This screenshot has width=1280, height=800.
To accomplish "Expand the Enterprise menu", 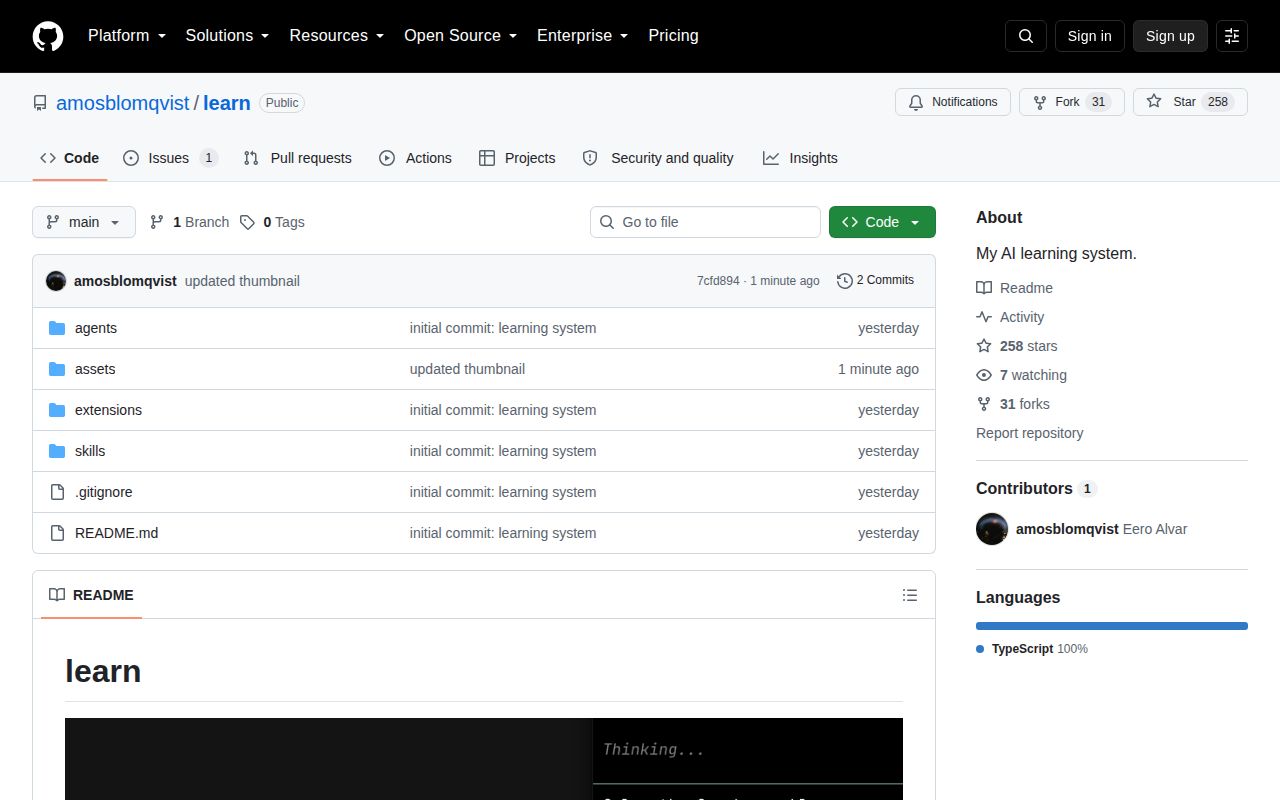I will click(583, 36).
